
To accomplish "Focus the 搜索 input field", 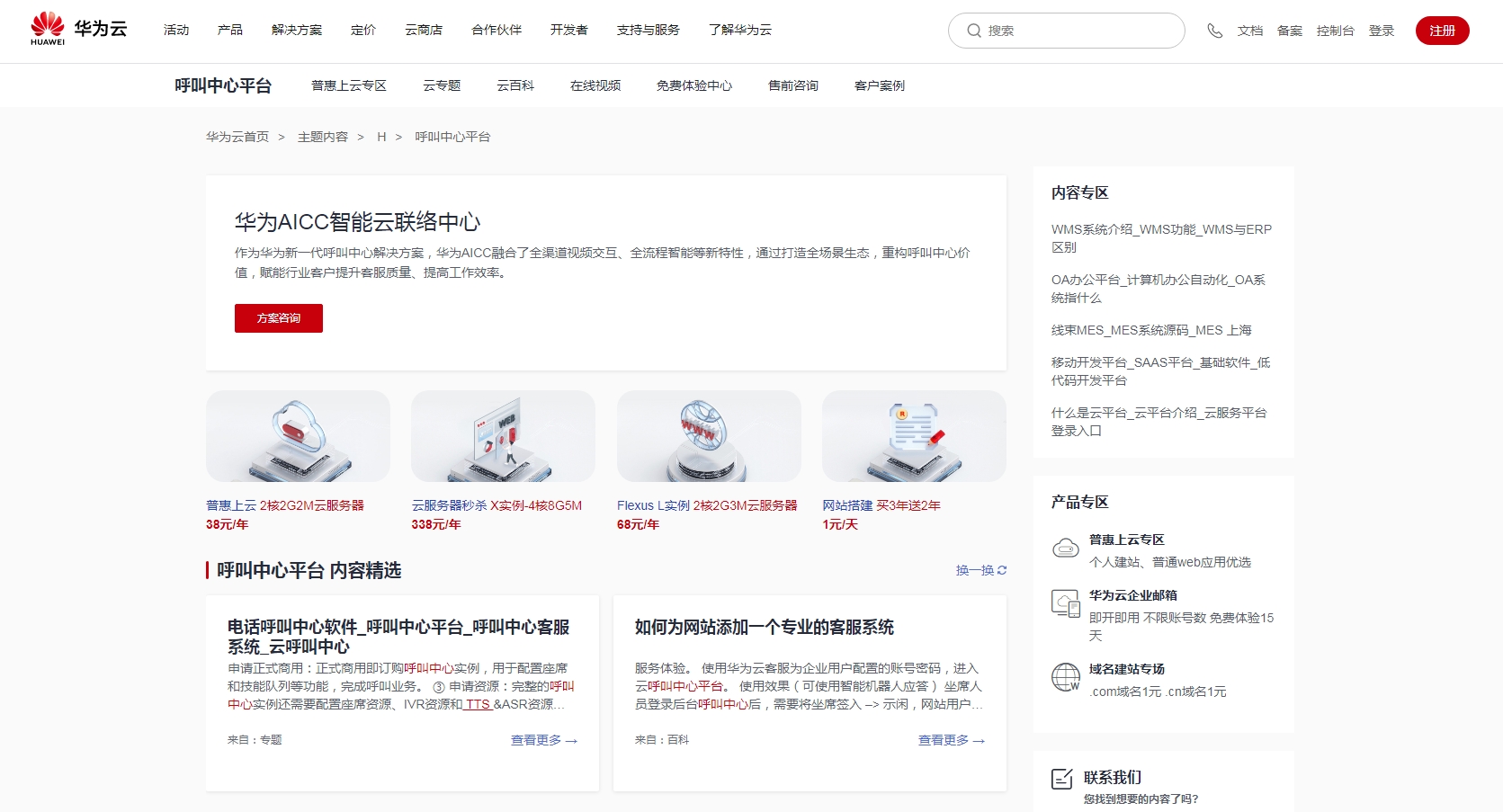I will point(1067,31).
